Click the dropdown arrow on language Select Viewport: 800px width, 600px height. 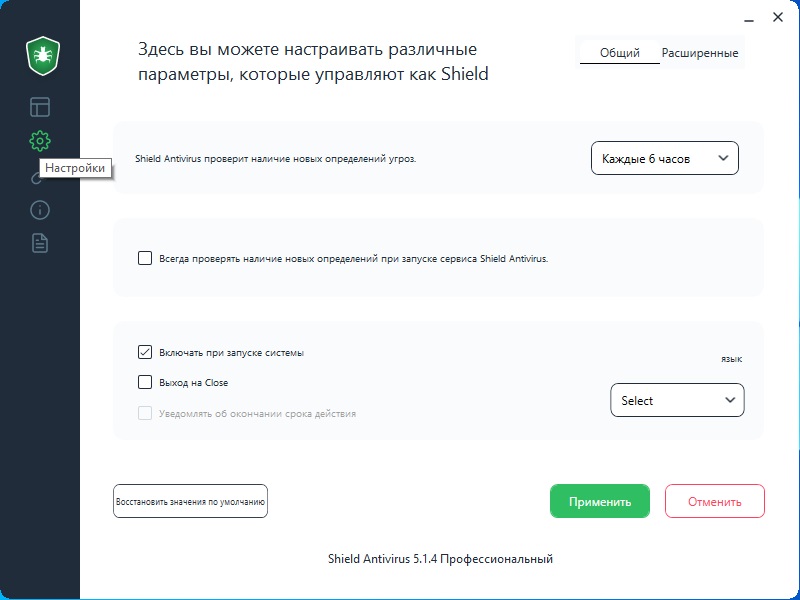click(x=733, y=400)
